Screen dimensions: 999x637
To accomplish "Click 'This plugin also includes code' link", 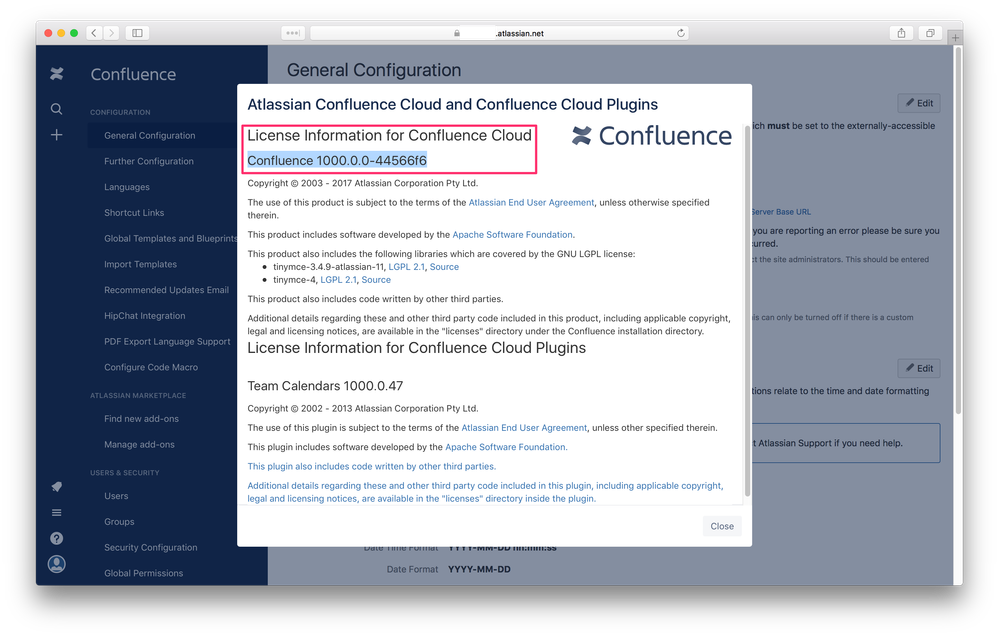I will pos(371,466).
